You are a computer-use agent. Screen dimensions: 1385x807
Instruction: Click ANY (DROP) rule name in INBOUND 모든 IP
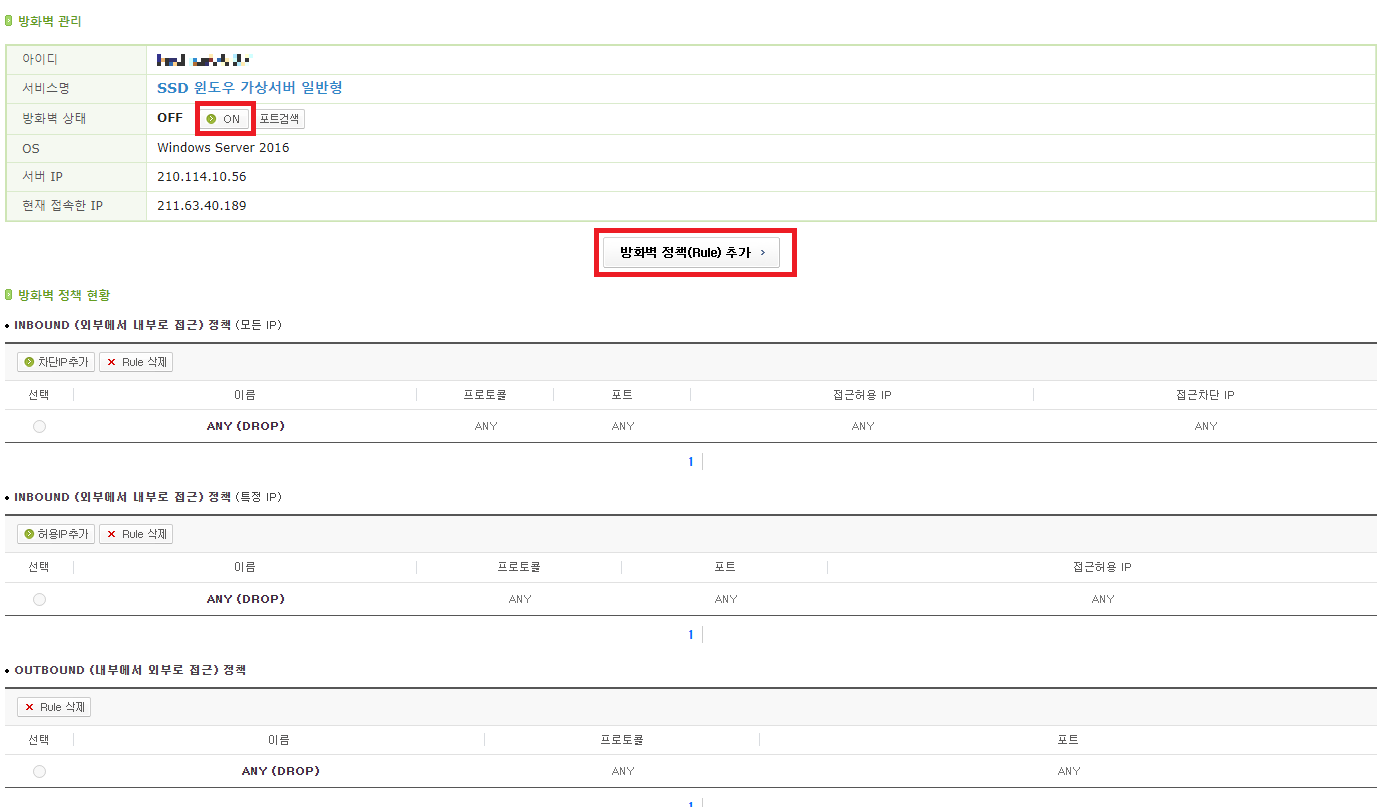pos(245,426)
